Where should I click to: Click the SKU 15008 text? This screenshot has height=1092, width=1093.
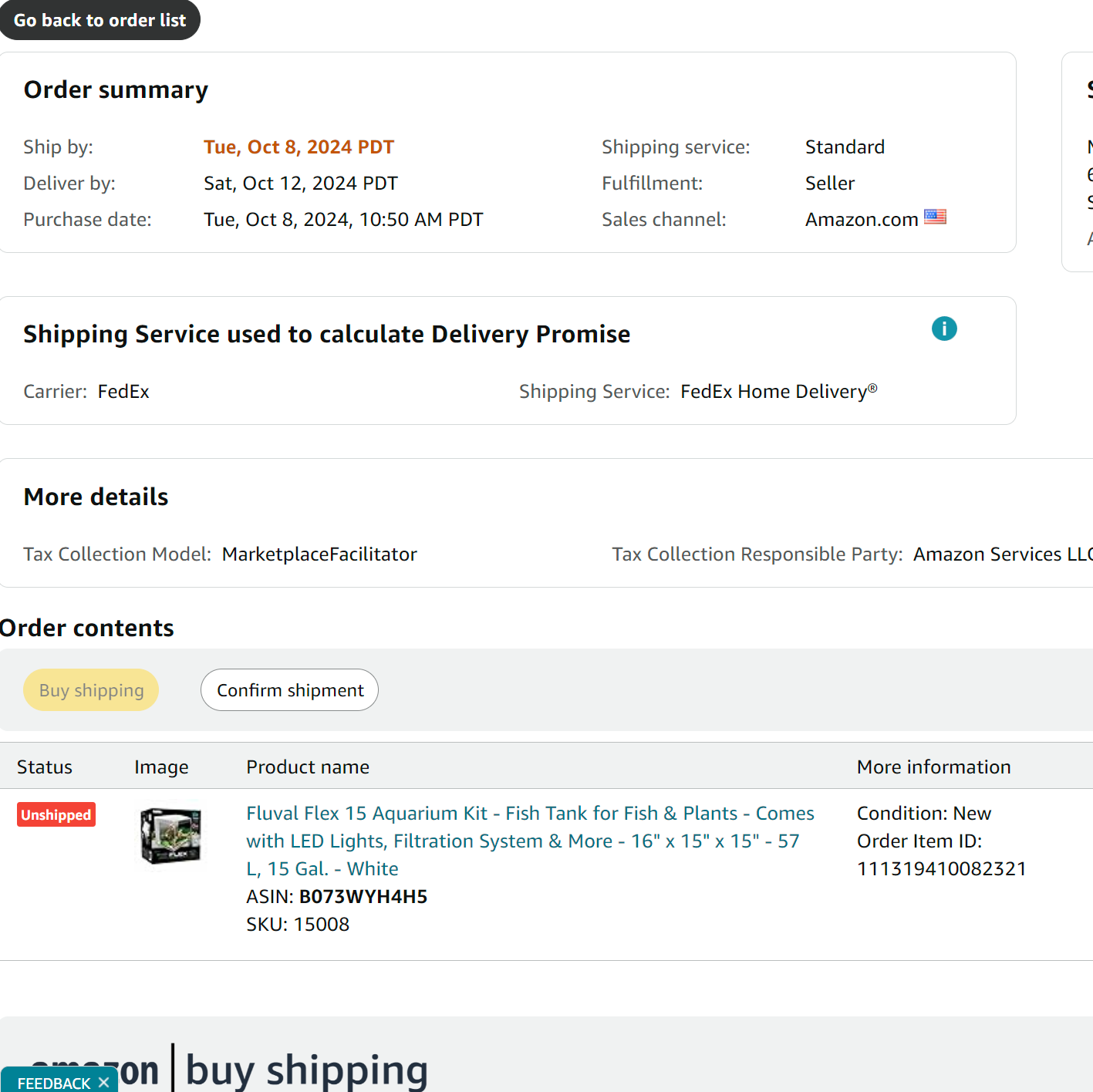(x=298, y=924)
